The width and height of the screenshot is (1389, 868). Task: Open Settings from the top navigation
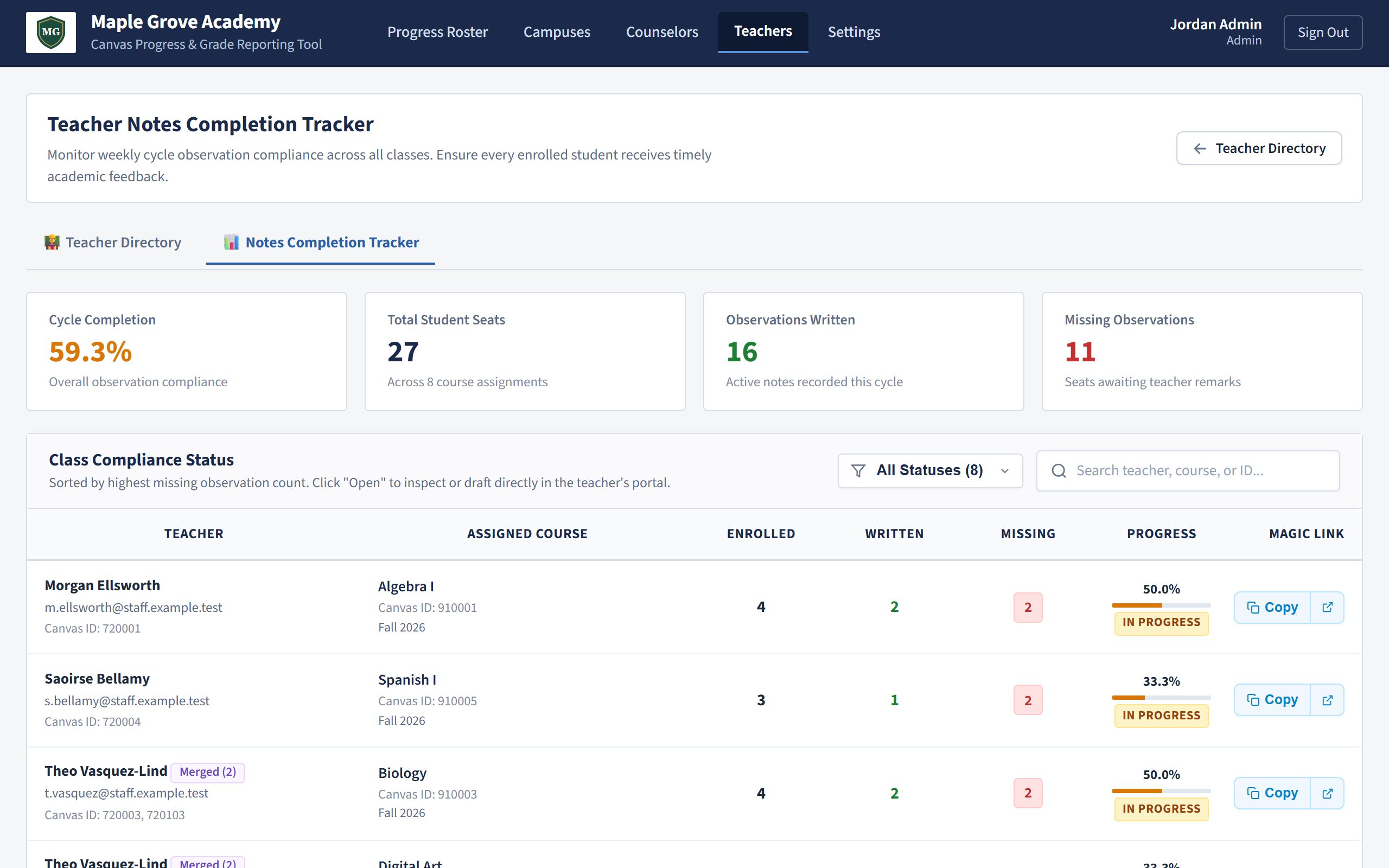tap(853, 32)
